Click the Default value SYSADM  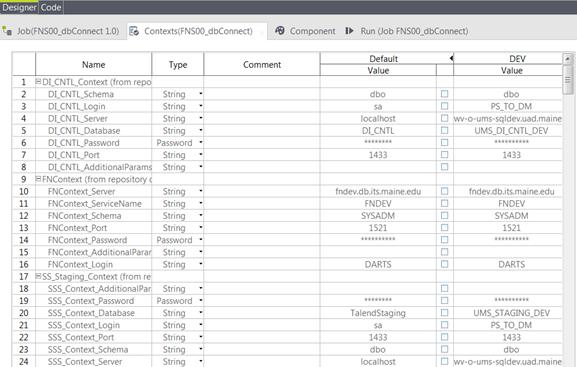tap(378, 216)
